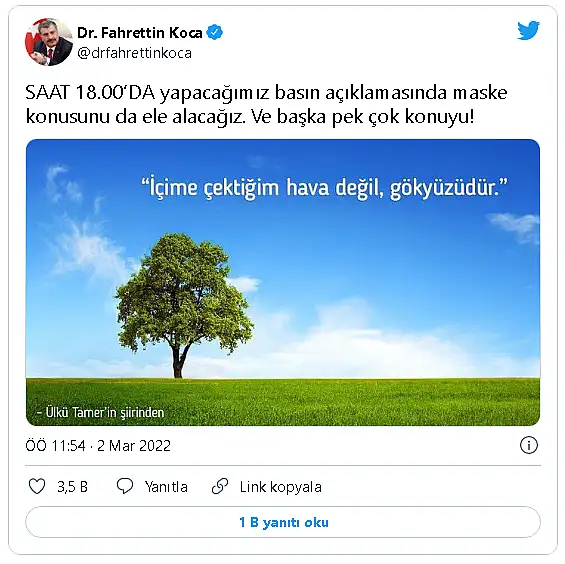Click the Yanıtla reply label
The height and width of the screenshot is (564, 565).
(x=166, y=487)
